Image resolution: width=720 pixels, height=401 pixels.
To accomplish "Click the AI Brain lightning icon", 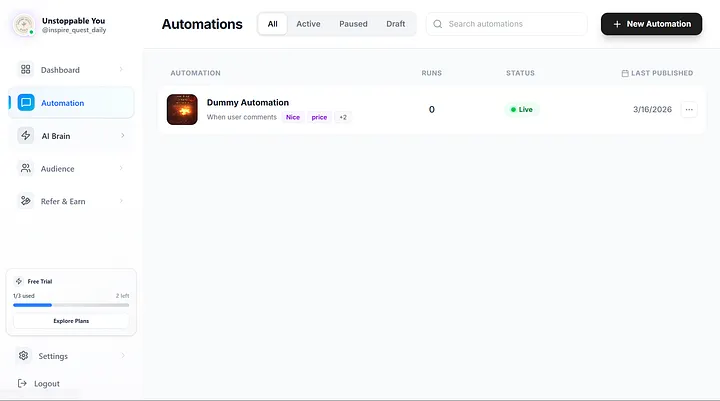I will 26,136.
